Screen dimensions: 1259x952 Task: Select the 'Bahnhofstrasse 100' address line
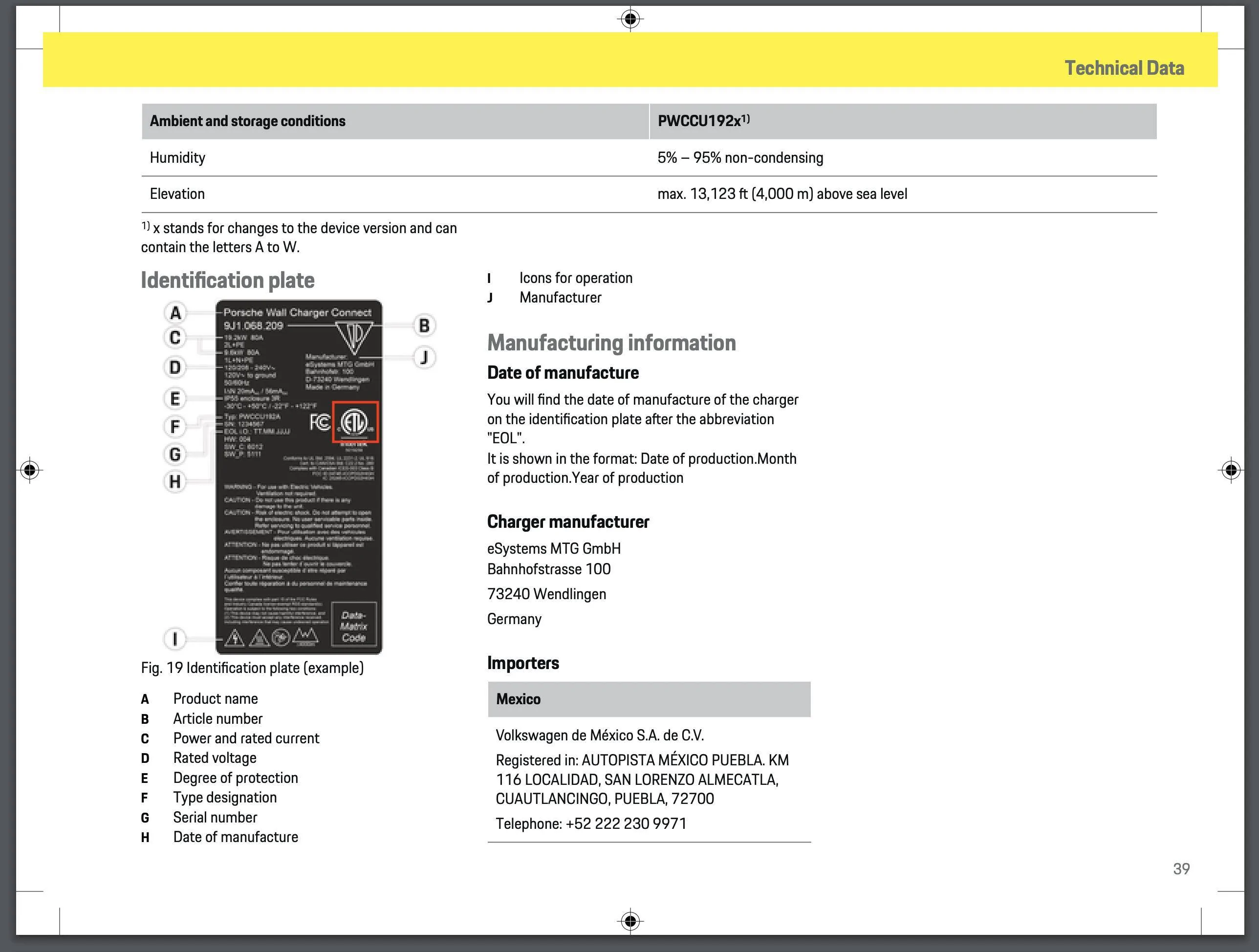549,569
